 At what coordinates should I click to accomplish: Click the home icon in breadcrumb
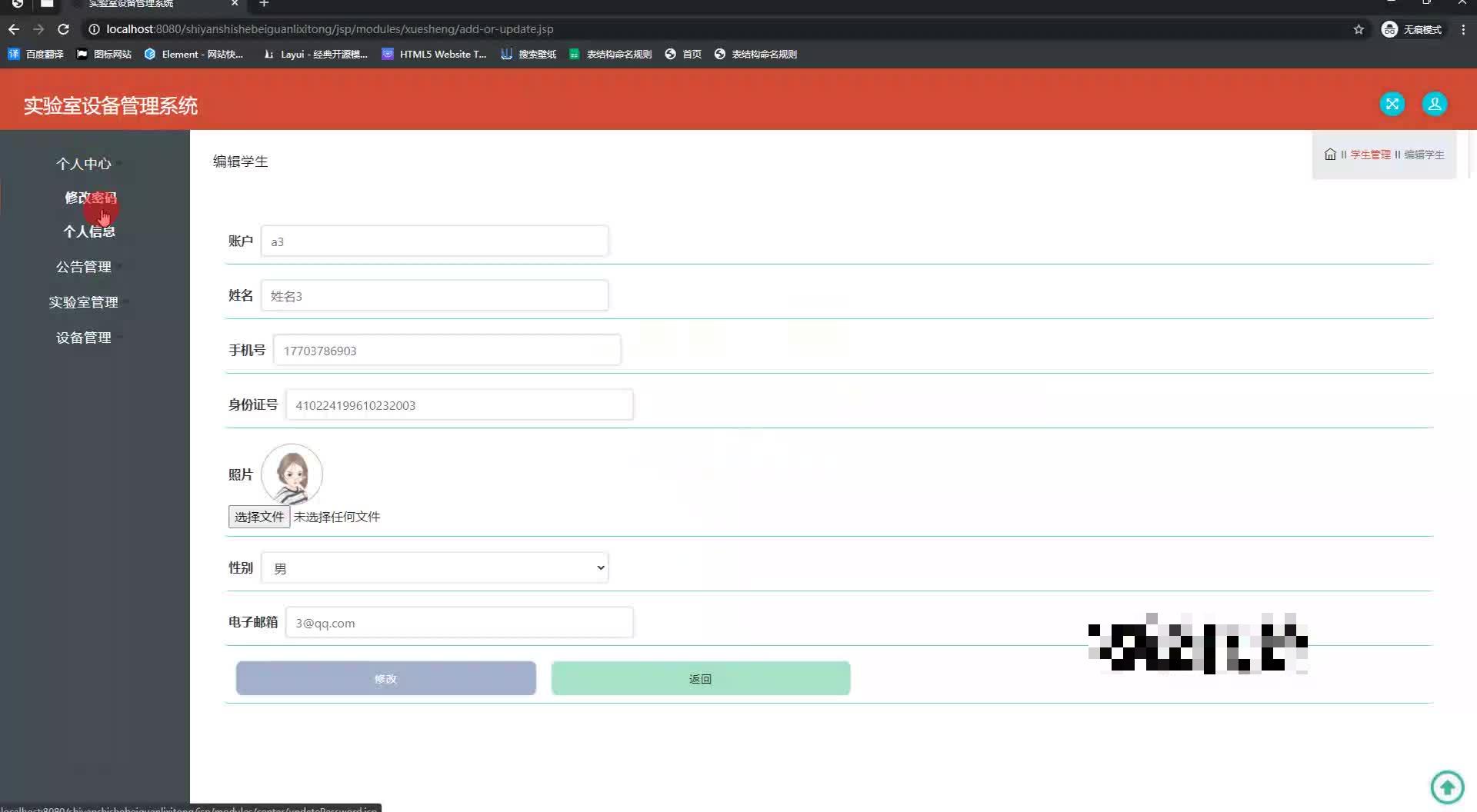click(x=1330, y=154)
